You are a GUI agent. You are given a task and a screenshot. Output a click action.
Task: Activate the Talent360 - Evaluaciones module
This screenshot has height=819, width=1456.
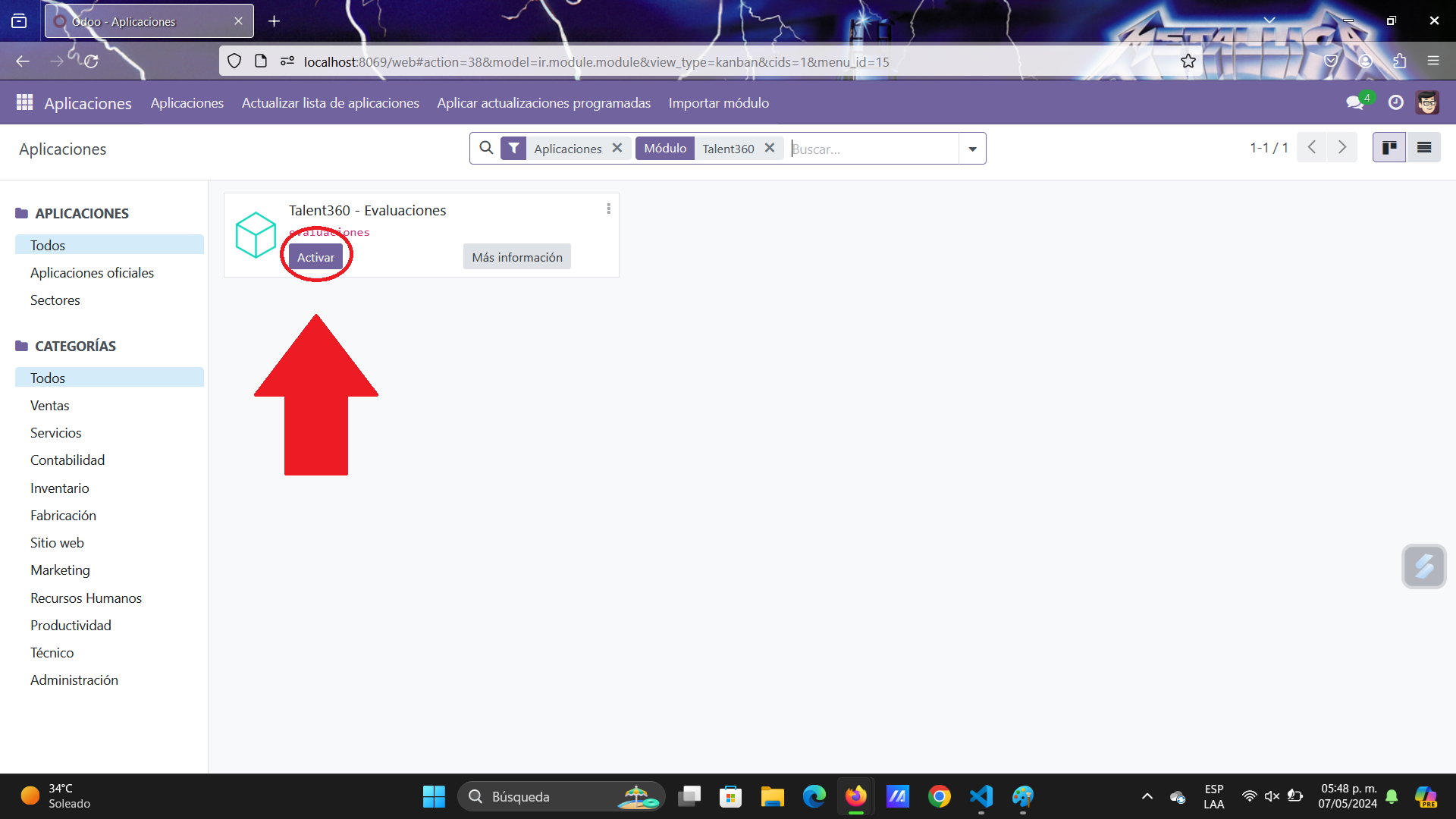coord(315,257)
